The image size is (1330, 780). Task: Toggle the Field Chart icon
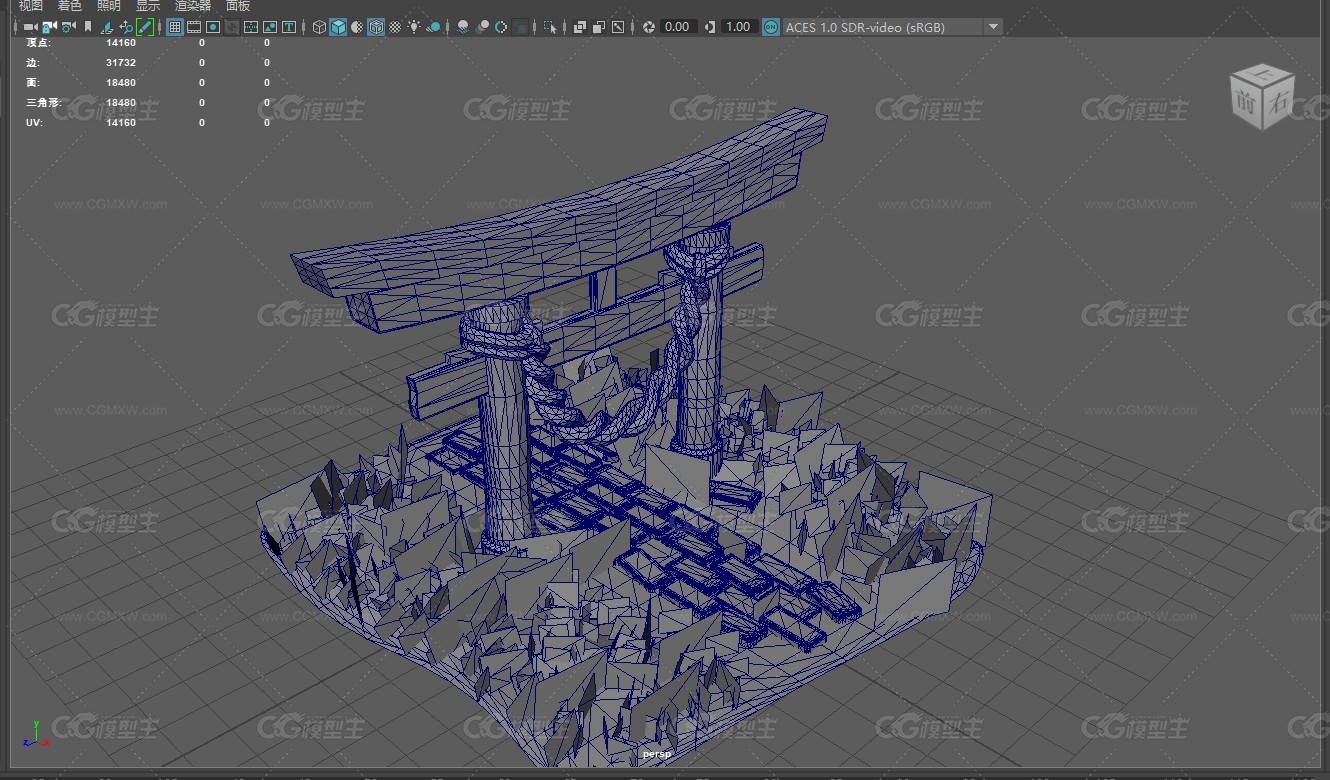click(x=251, y=27)
